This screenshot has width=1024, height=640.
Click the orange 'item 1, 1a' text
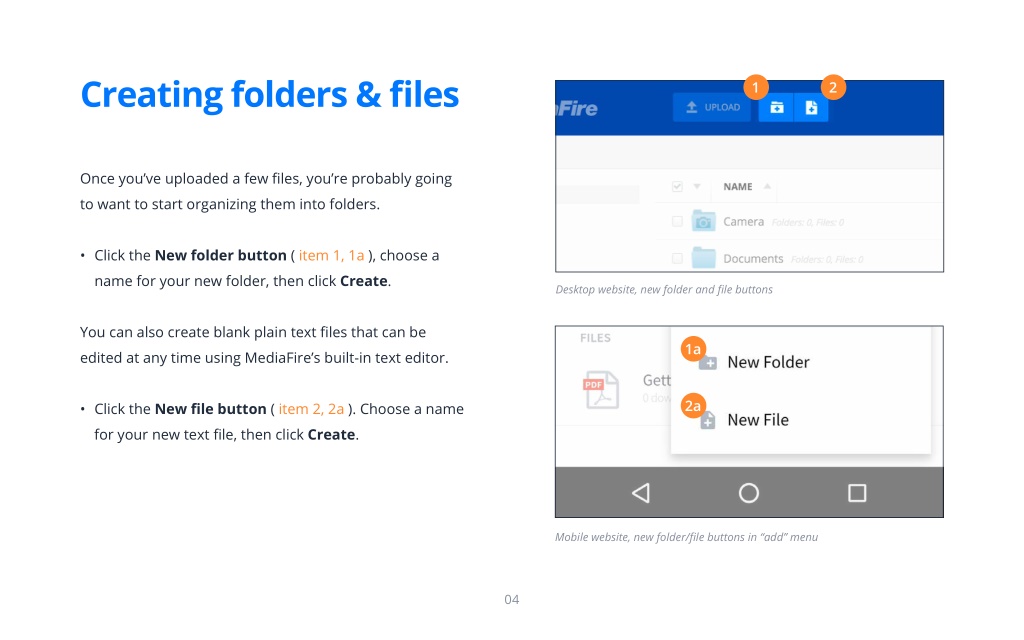(x=331, y=255)
